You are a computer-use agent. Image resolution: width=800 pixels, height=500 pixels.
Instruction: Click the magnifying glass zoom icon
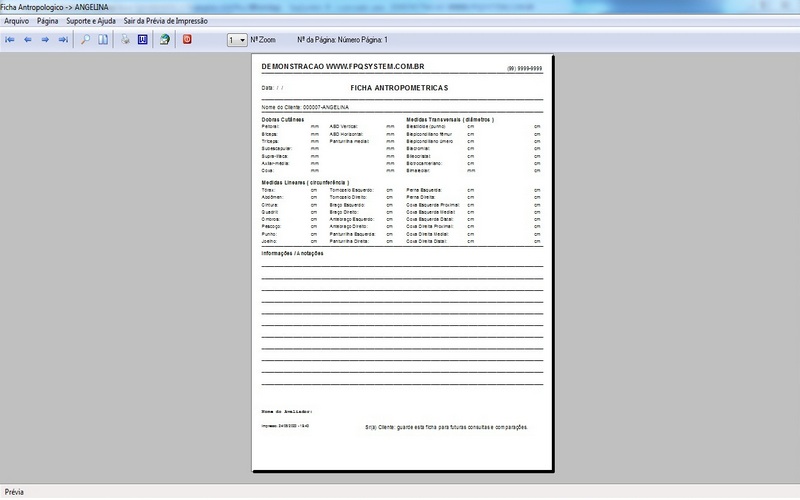(x=85, y=40)
